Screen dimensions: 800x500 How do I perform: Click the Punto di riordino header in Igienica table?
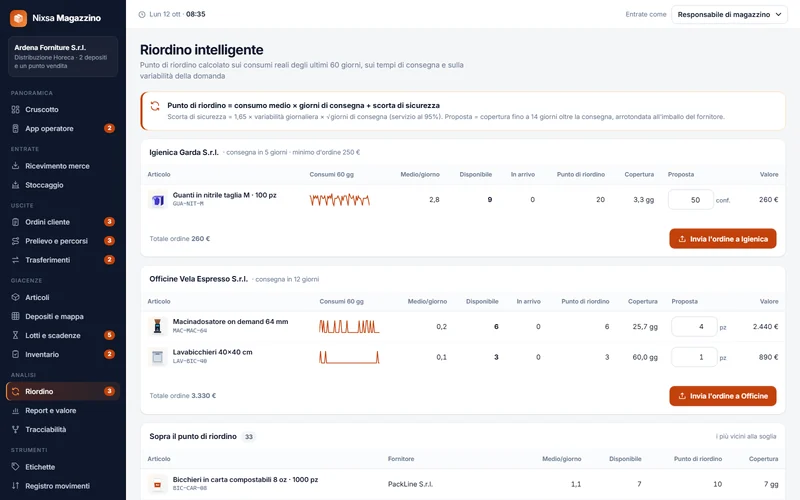pyautogui.click(x=581, y=174)
